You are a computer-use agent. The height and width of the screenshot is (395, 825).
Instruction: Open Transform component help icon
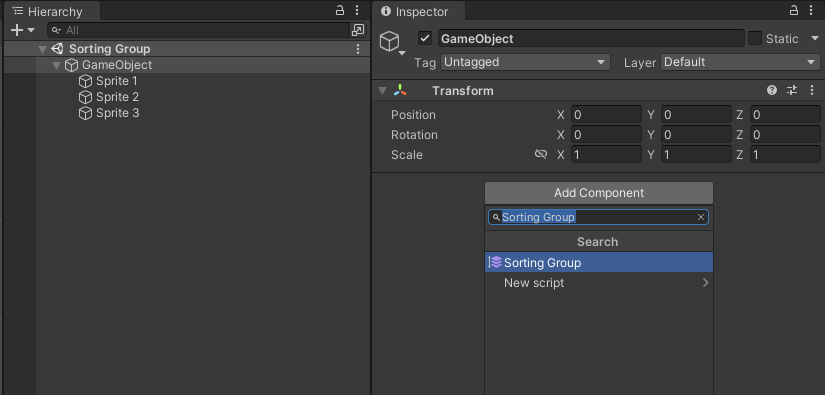(x=772, y=90)
